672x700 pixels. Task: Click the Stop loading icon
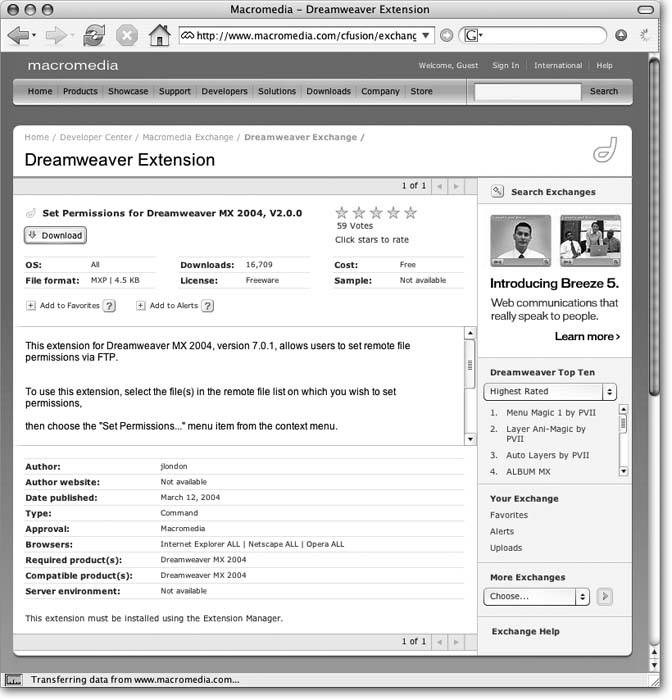click(x=126, y=36)
